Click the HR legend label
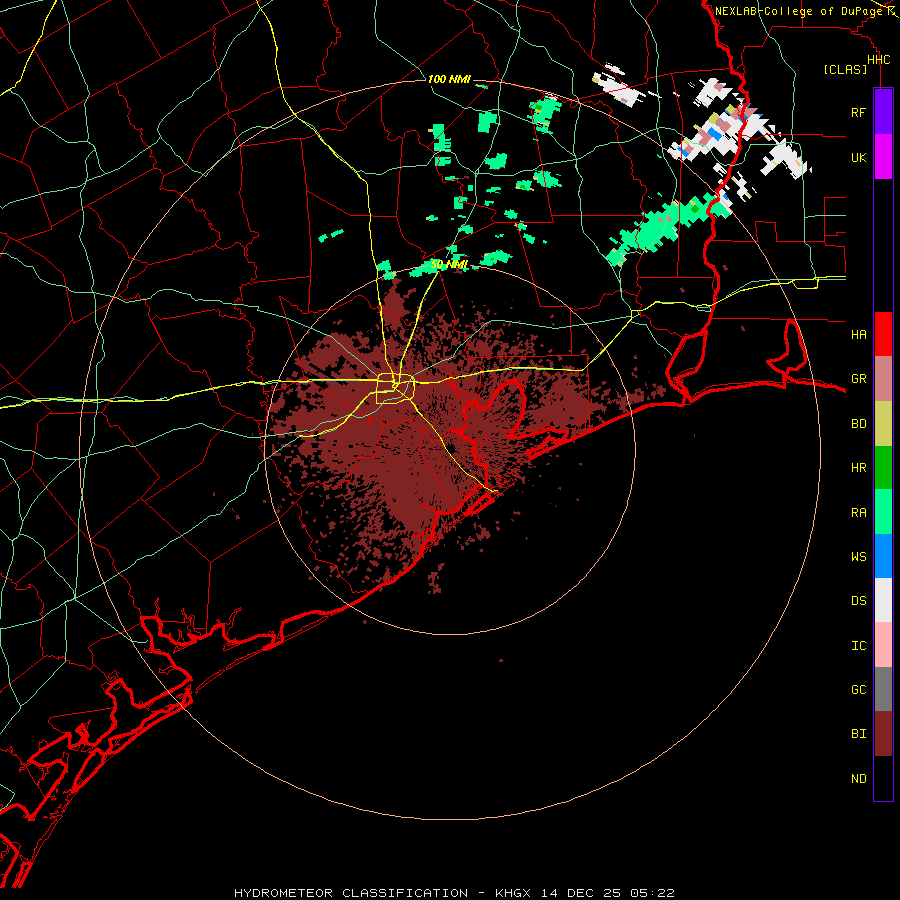 tap(858, 468)
